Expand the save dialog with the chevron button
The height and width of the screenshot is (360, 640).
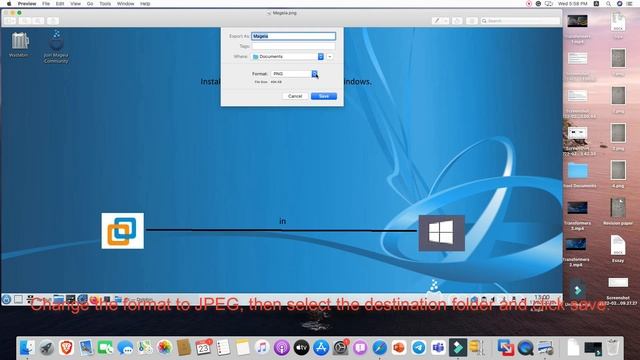(x=330, y=56)
